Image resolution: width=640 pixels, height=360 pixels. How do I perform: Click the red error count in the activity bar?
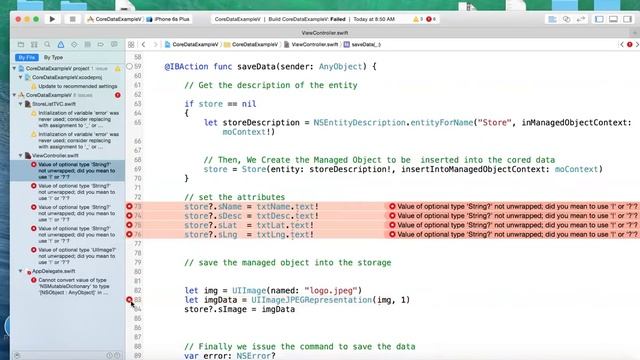(431, 19)
